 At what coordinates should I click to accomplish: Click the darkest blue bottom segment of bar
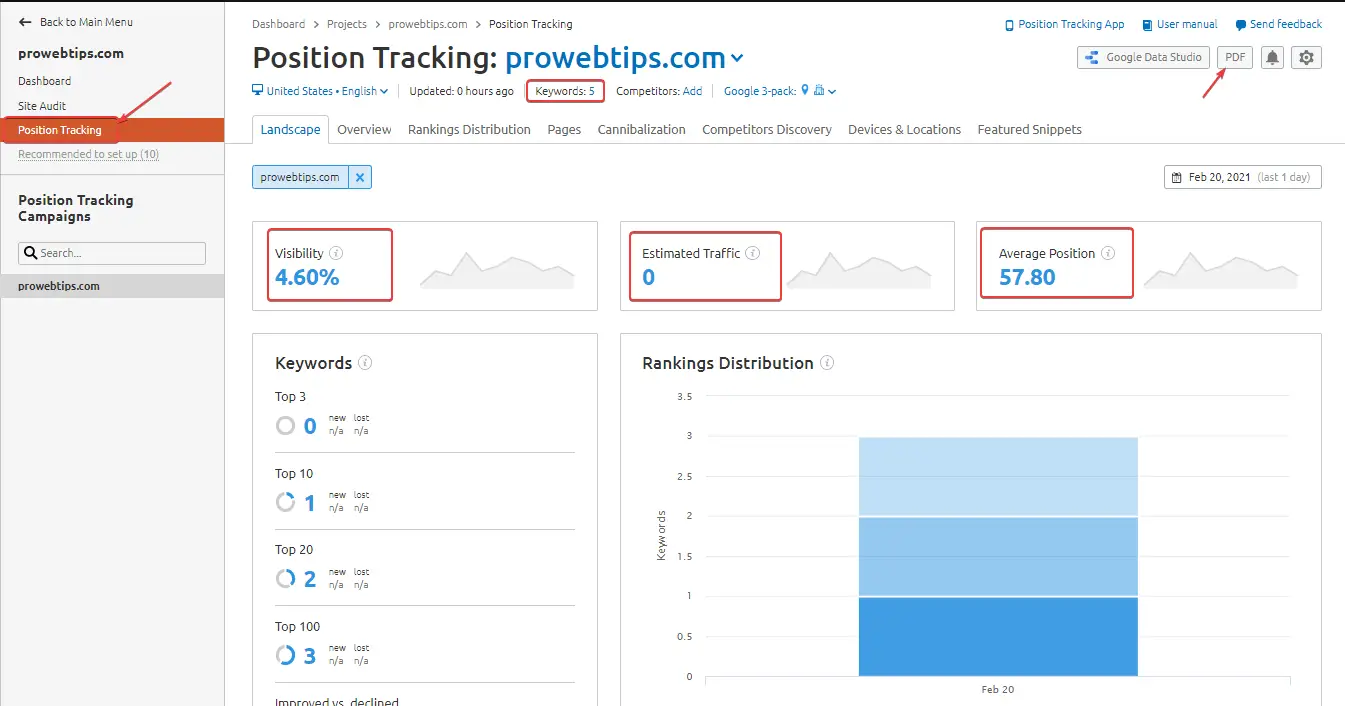[998, 637]
